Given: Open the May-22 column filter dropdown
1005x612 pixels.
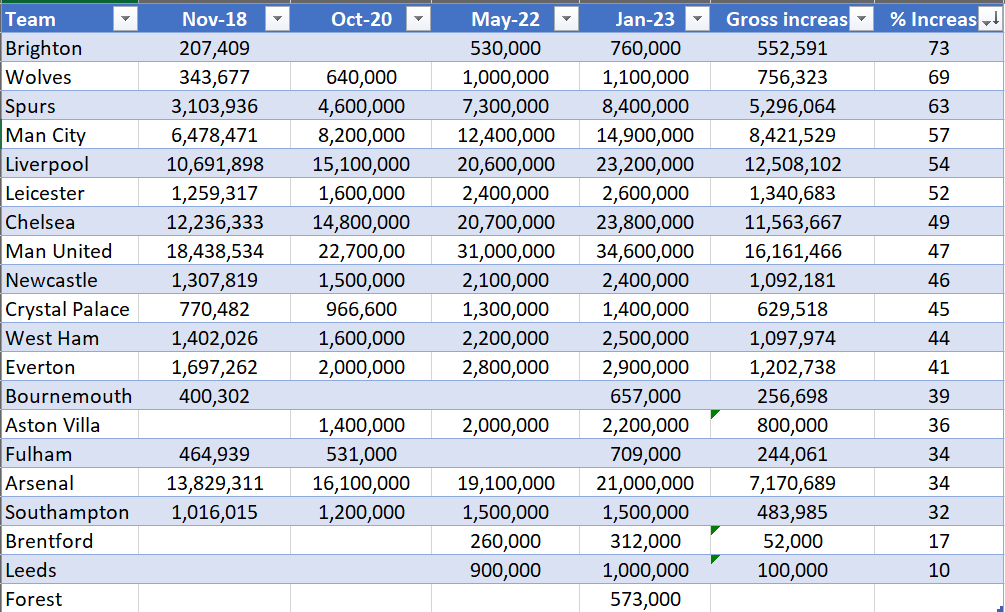Looking at the screenshot, I should (x=566, y=19).
